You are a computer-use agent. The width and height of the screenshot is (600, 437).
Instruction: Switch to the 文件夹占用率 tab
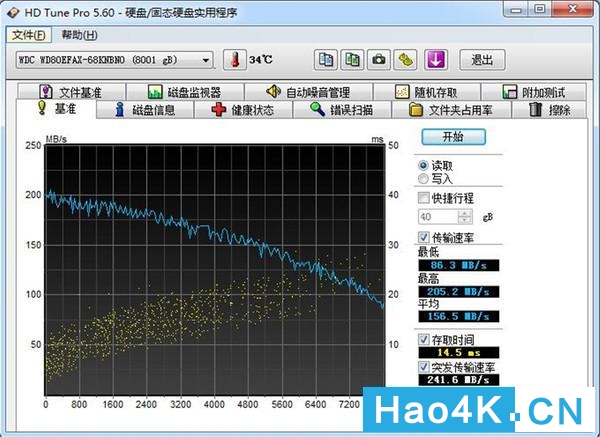[x=451, y=110]
